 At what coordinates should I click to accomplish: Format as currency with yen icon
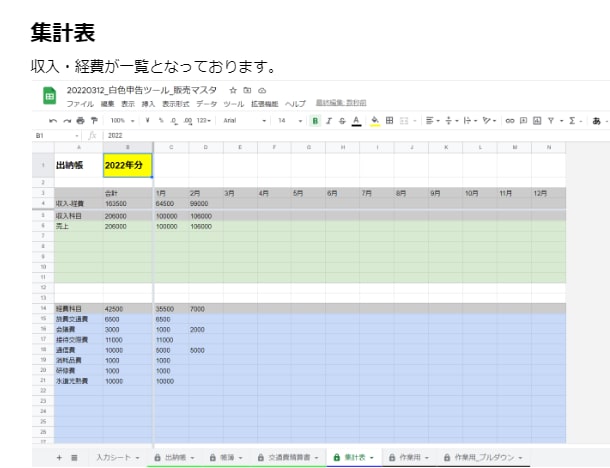pos(147,121)
